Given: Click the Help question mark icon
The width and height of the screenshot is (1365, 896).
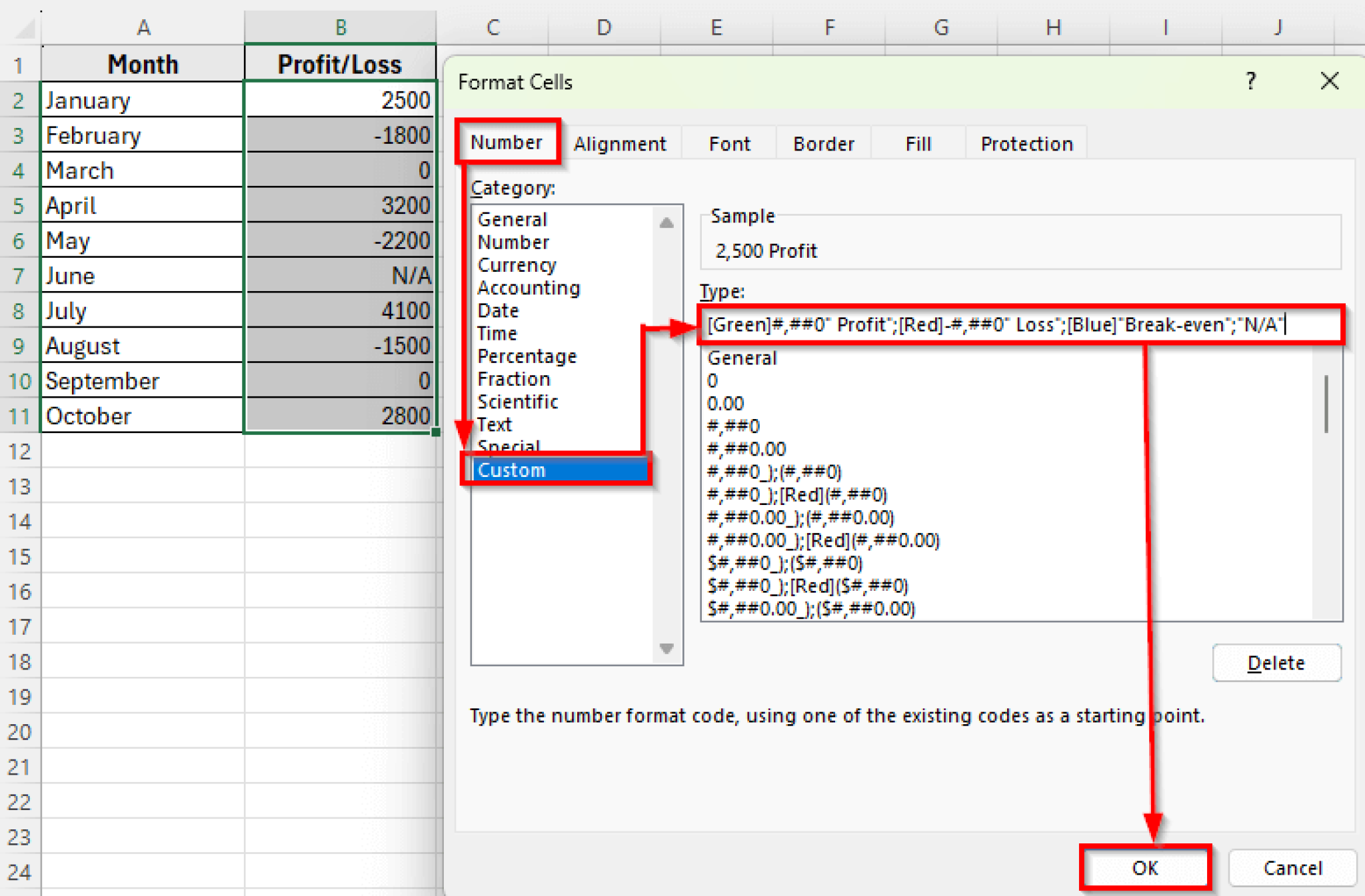Looking at the screenshot, I should (1250, 81).
